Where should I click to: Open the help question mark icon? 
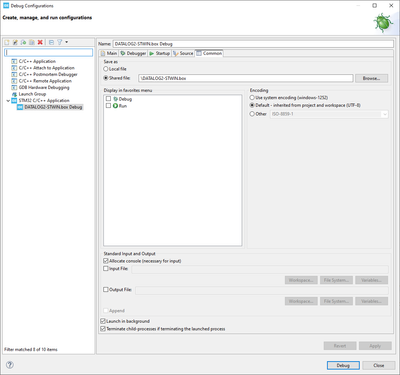pos(10,365)
